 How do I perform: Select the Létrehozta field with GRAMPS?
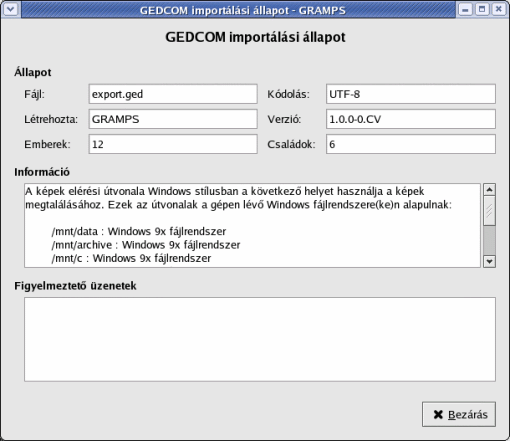click(x=173, y=119)
